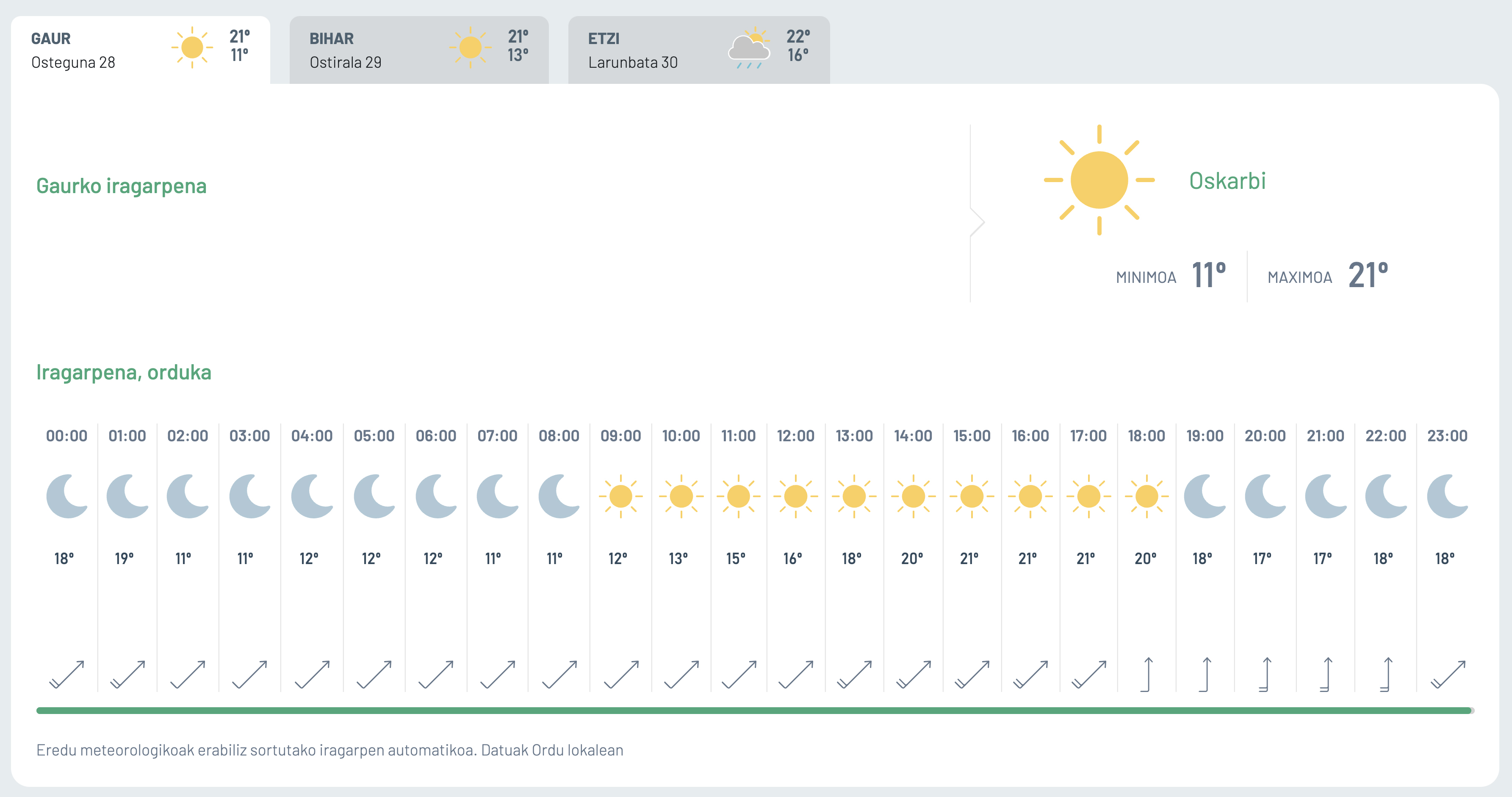The width and height of the screenshot is (1512, 797).
Task: Click the 05:00 hour label
Action: pos(374,436)
